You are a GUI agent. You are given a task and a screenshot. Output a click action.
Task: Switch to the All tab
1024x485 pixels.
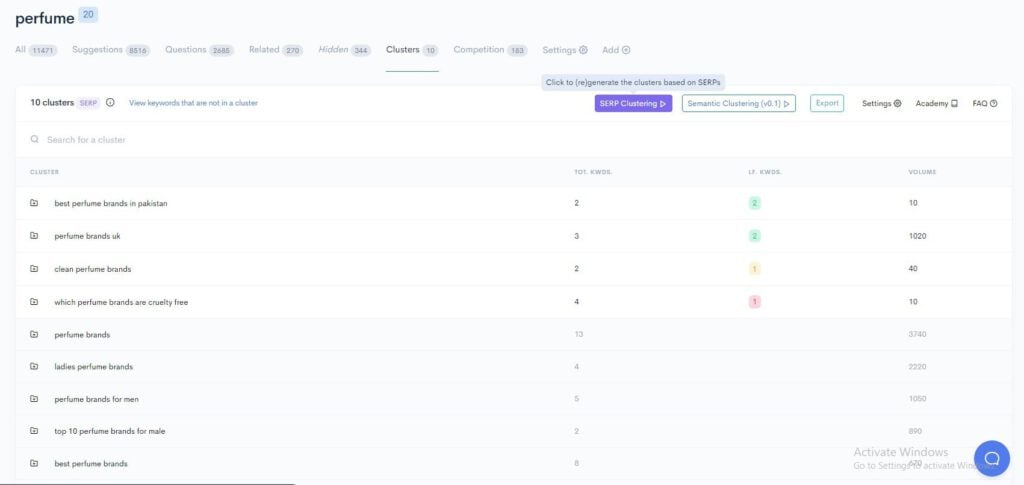coord(36,50)
